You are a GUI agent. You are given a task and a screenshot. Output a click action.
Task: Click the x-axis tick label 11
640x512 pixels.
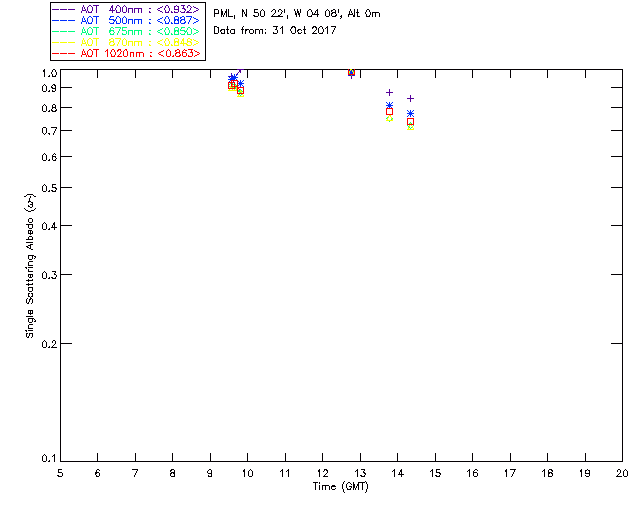coord(285,473)
